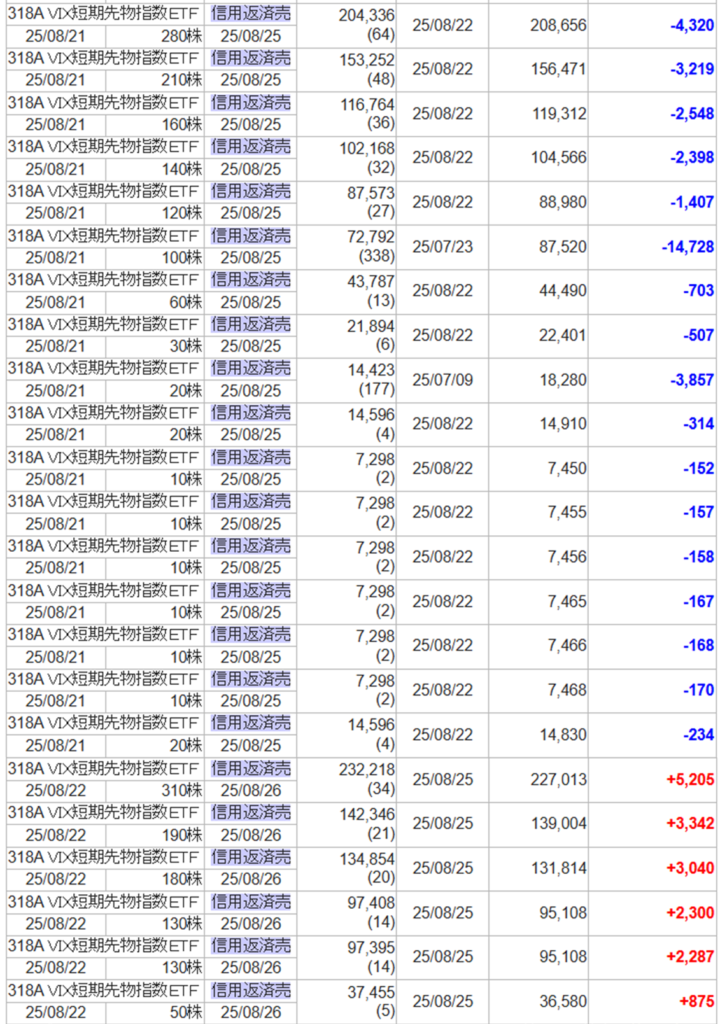Screen dimensions: 720x1024
Task: Click the sale amount 232,218
Action: 367,769
